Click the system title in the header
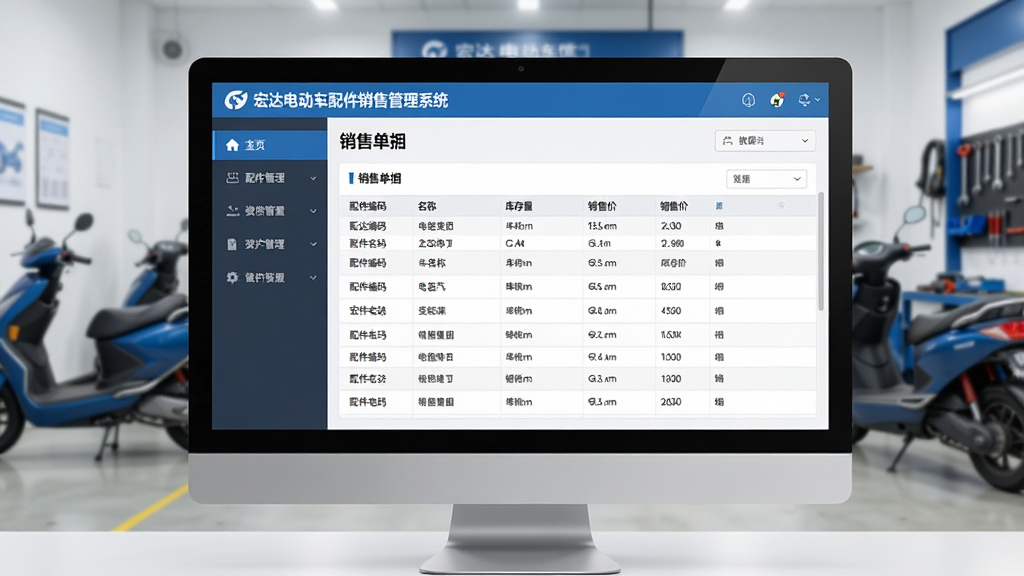 click(351, 101)
